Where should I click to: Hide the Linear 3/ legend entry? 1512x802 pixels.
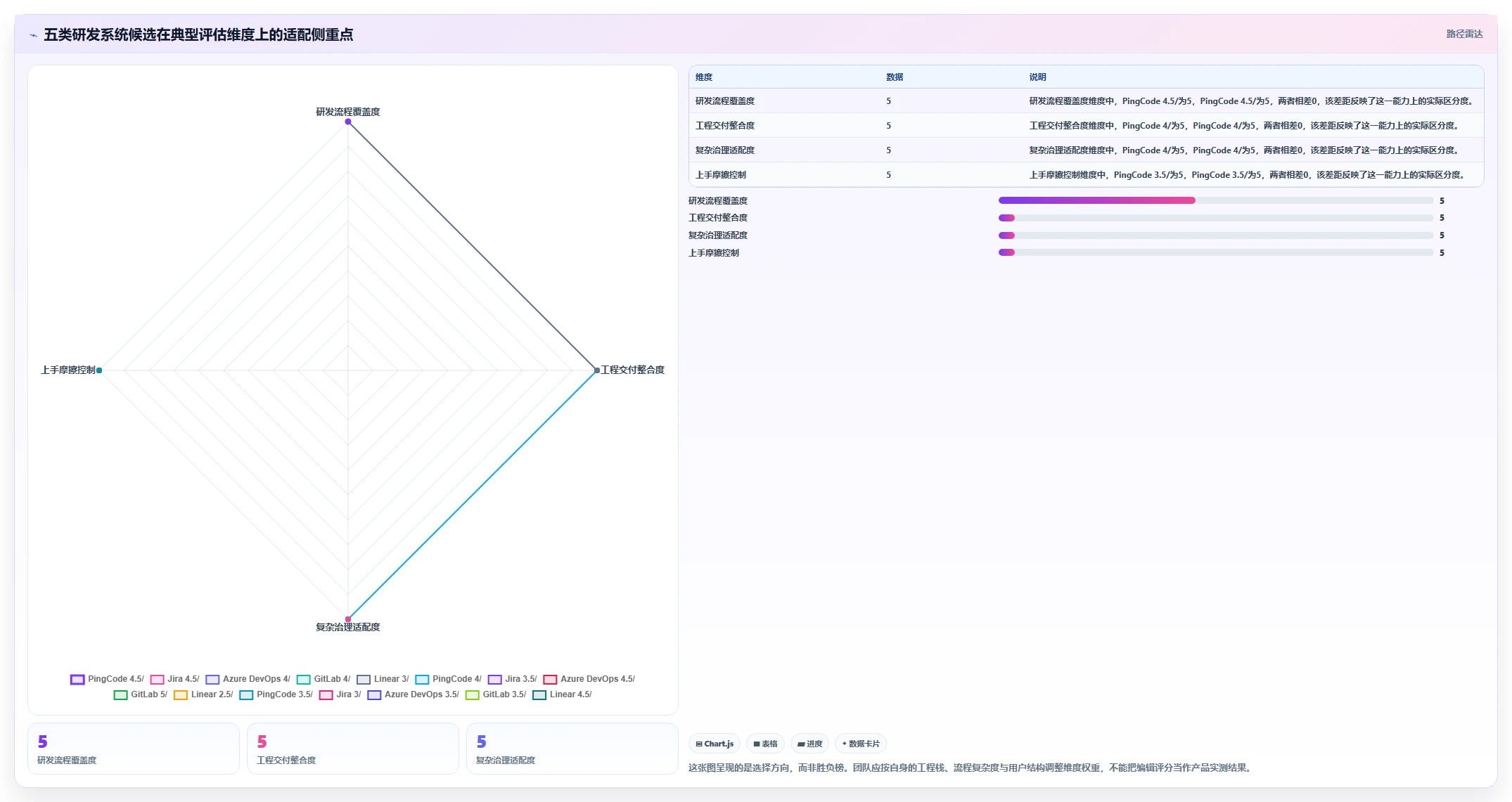click(x=383, y=679)
